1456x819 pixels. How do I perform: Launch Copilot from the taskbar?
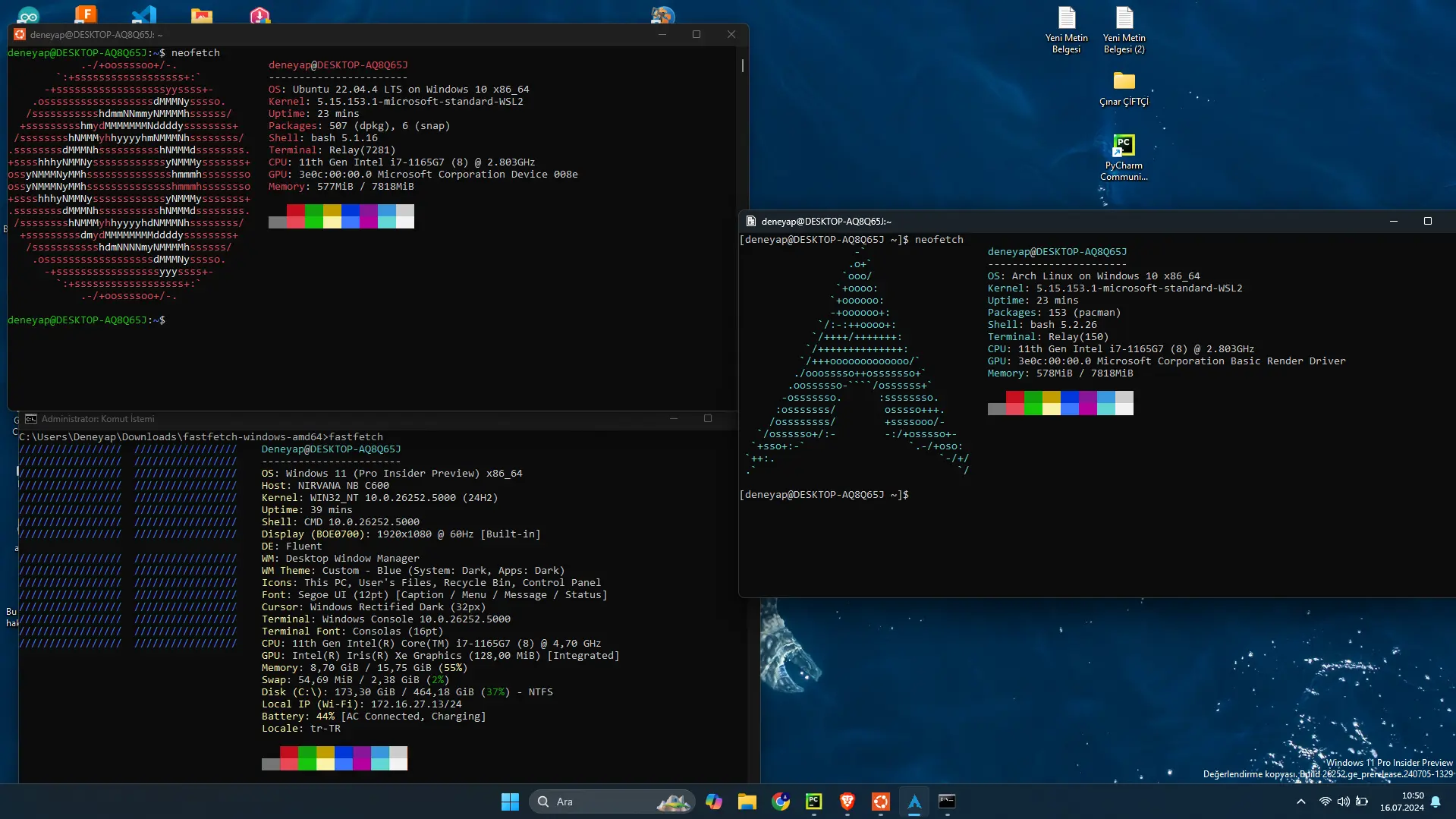coord(713,802)
